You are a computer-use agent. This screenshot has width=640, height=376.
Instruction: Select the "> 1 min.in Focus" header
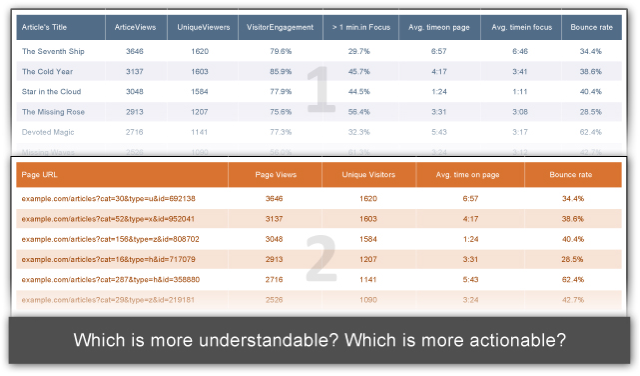coord(361,27)
